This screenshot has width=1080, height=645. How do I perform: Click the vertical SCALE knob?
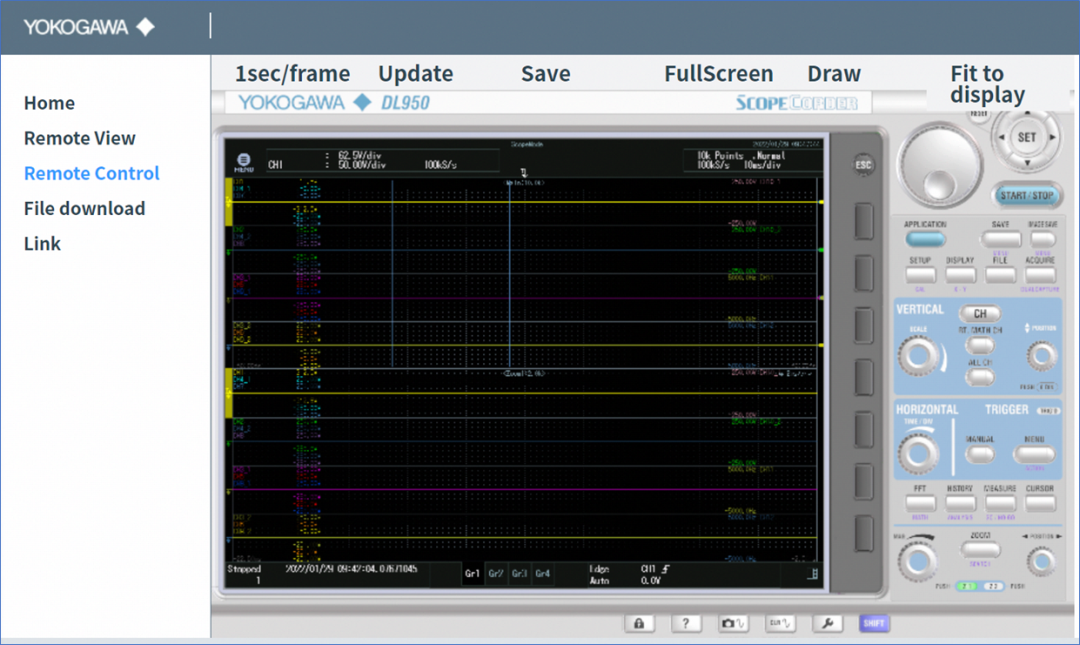click(x=919, y=356)
